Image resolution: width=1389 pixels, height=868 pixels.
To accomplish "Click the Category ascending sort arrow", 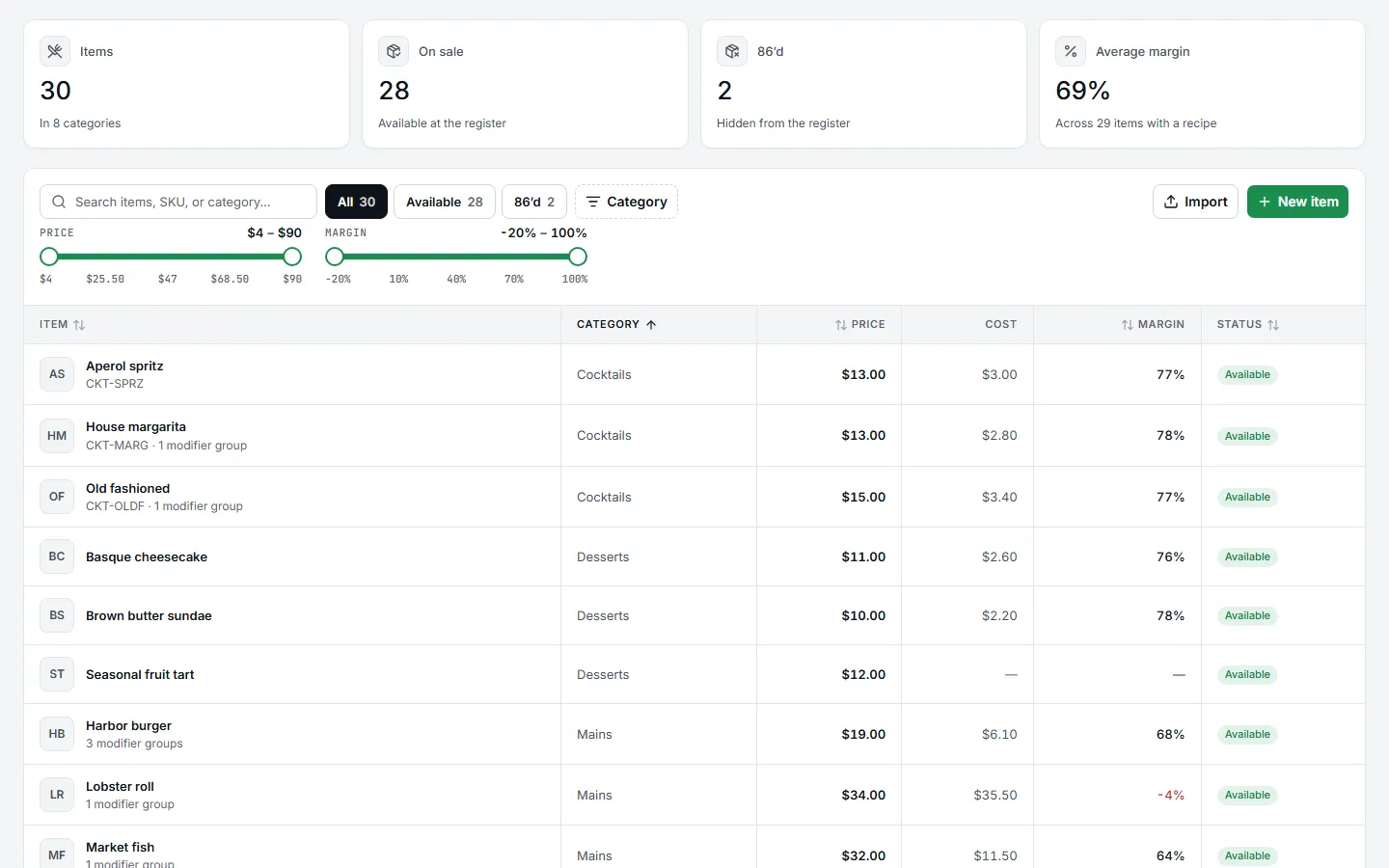I will 651,325.
